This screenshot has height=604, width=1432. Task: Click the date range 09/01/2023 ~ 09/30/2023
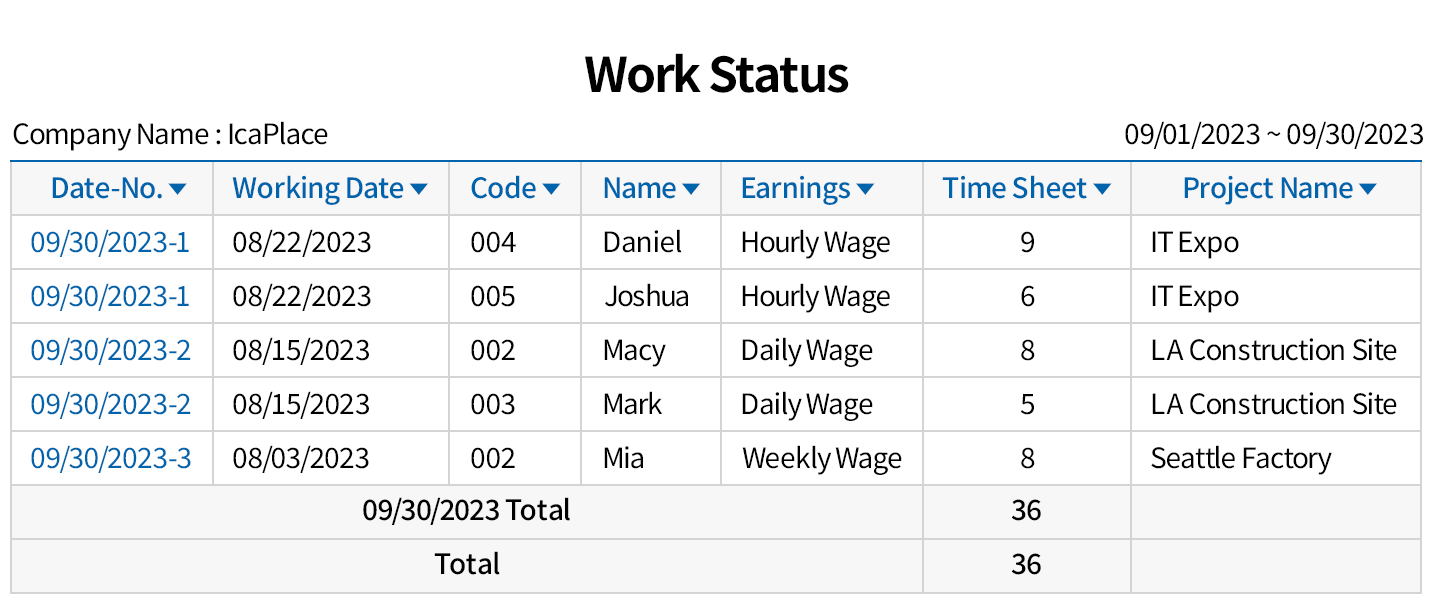[x=1273, y=134]
